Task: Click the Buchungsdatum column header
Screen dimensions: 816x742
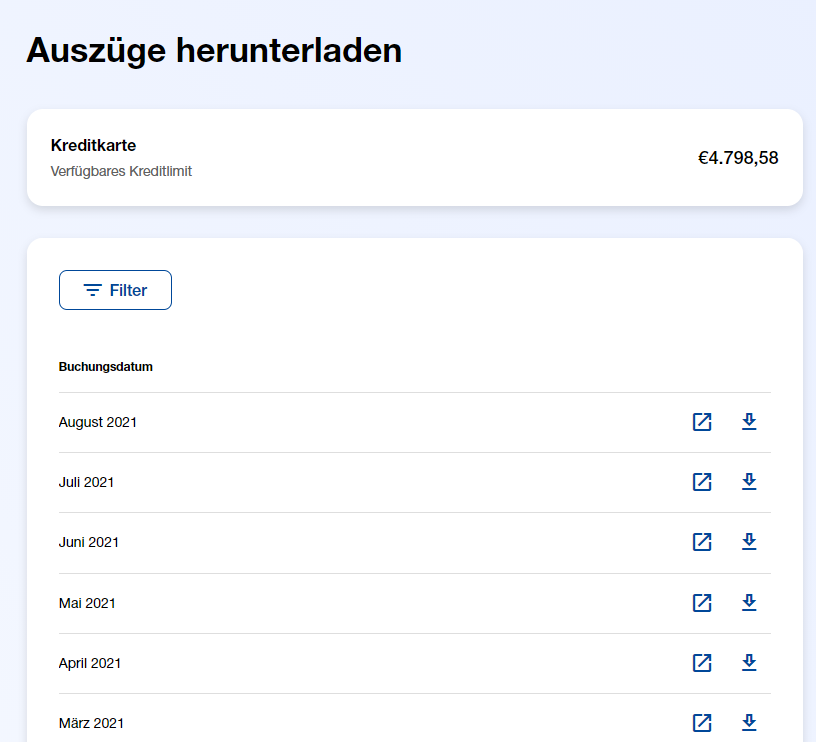Action: [x=106, y=367]
